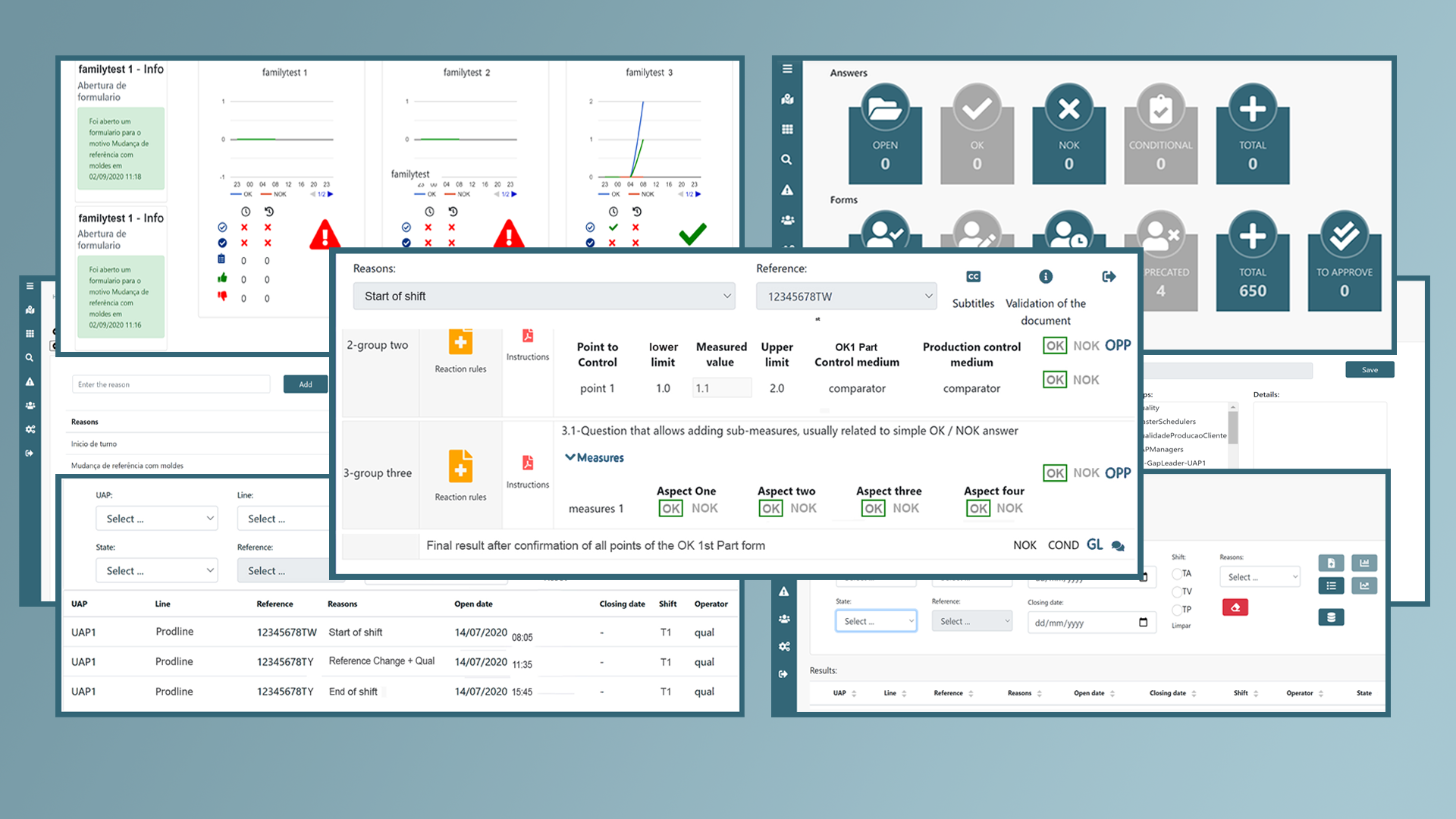Open hamburger menu in Answers dashboard sidebar

(x=787, y=69)
